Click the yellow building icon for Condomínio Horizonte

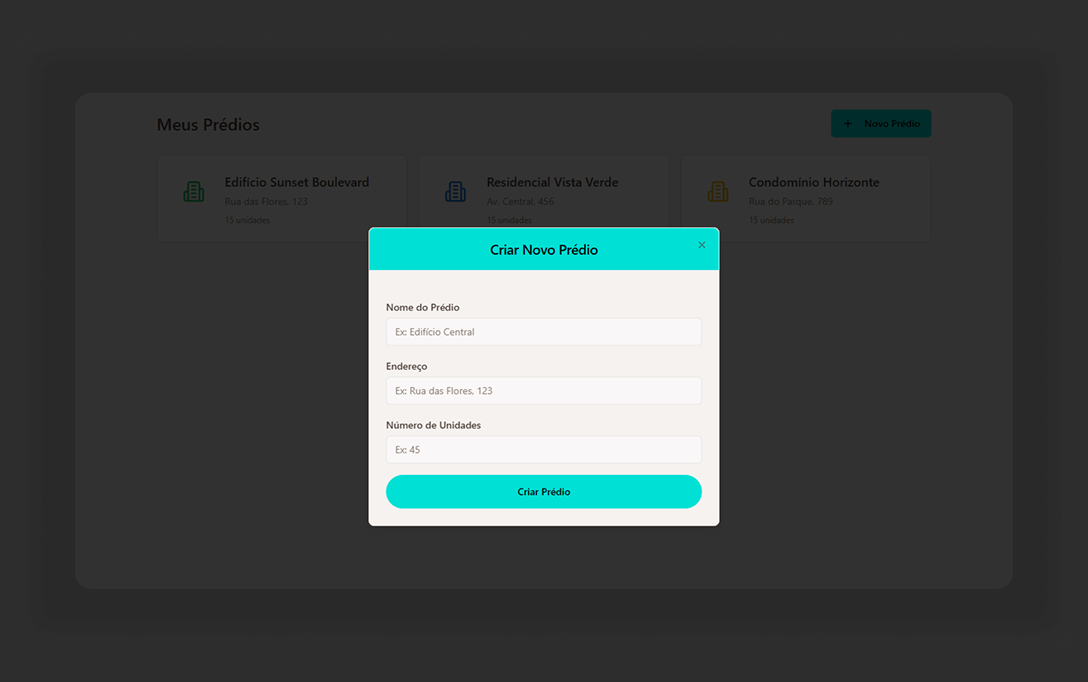click(x=718, y=192)
